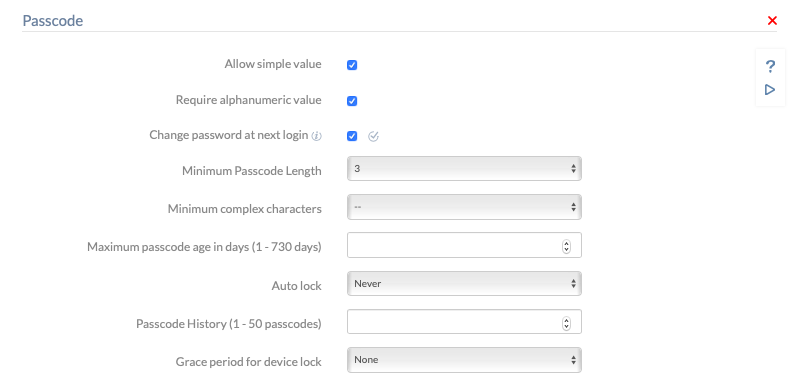Click stepper arrows in Maximum passcode age field

(x=566, y=246)
